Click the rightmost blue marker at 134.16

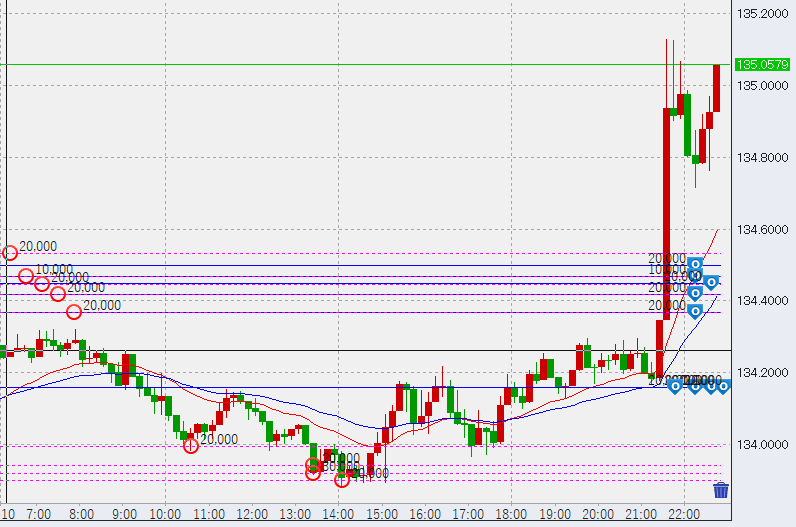click(723, 386)
